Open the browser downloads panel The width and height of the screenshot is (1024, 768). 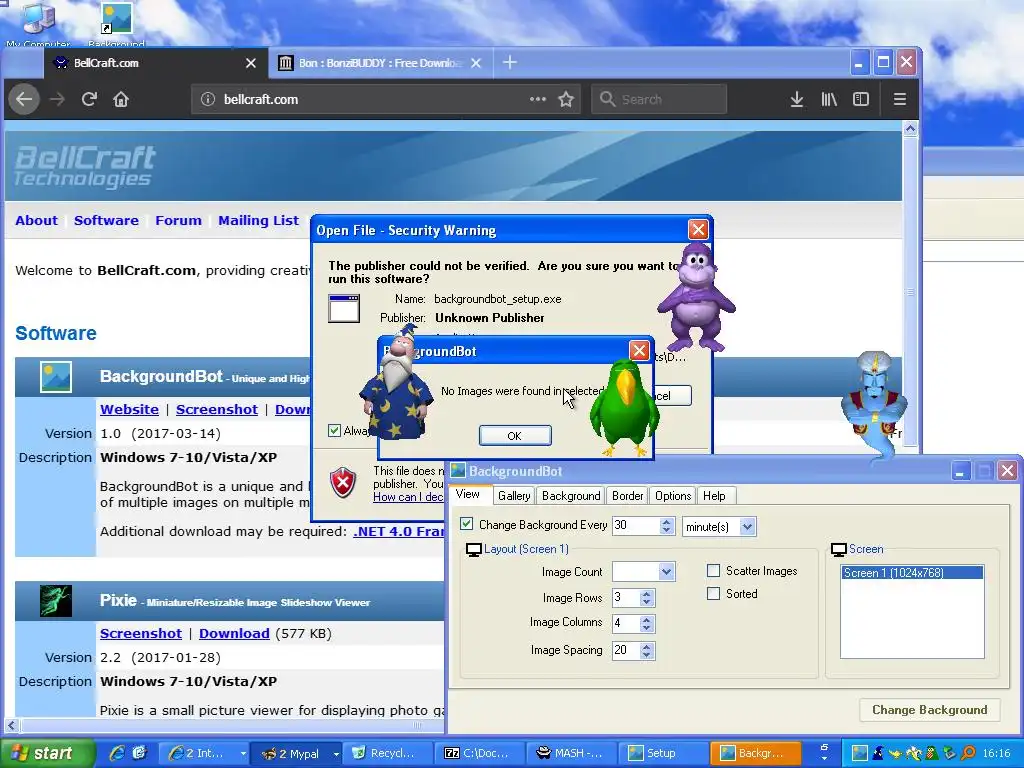coord(797,99)
